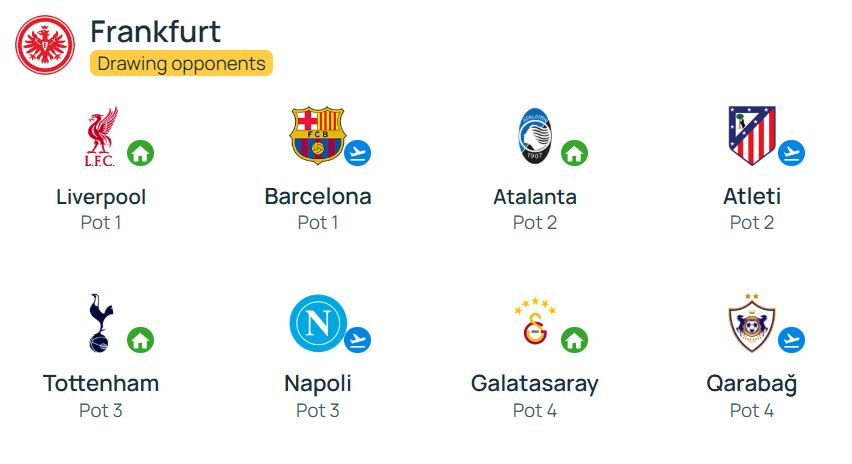Click the blue plane icon beside Napoli
This screenshot has height=464, width=852.
click(x=358, y=340)
